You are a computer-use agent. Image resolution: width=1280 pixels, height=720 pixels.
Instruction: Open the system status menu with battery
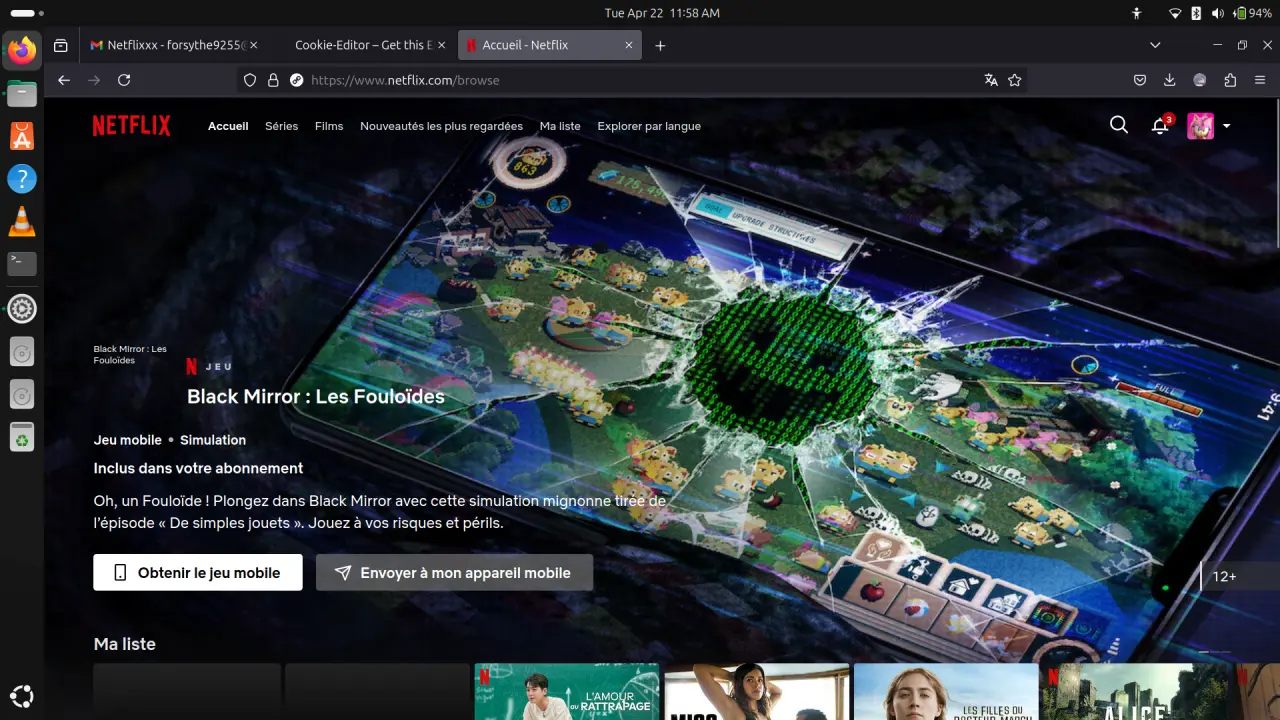pos(1219,13)
